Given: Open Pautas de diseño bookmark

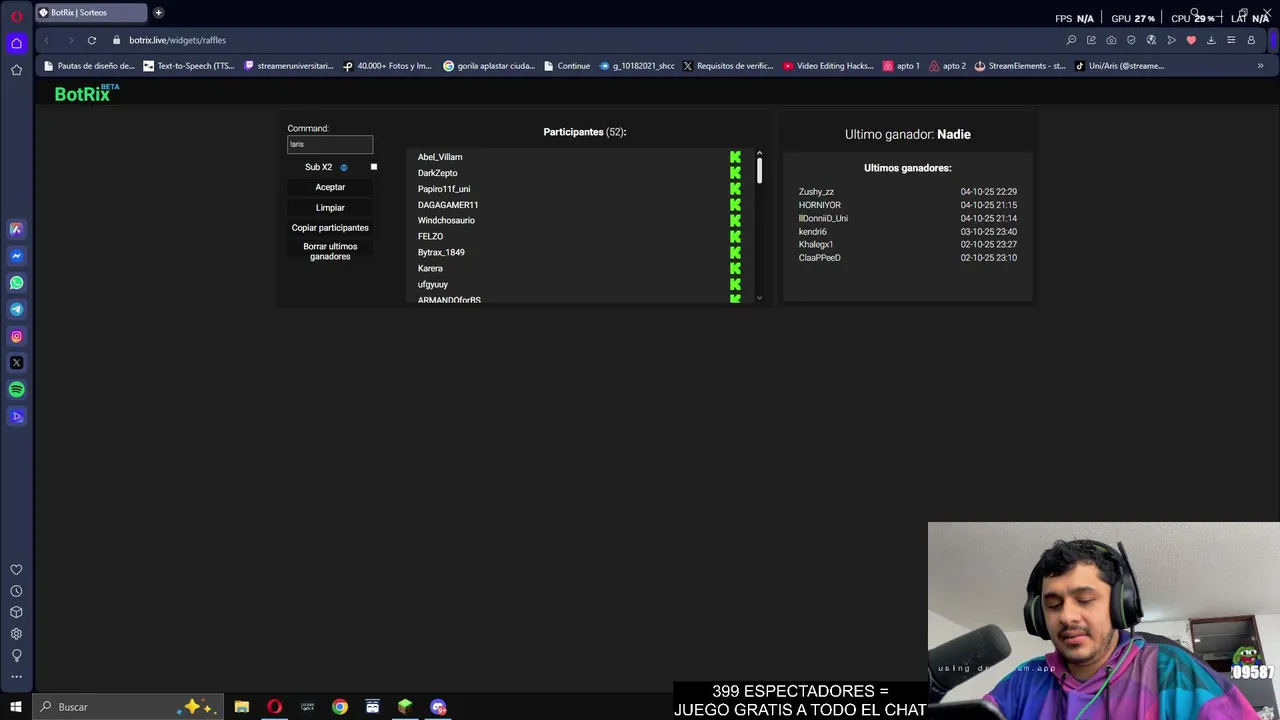Looking at the screenshot, I should [x=89, y=66].
